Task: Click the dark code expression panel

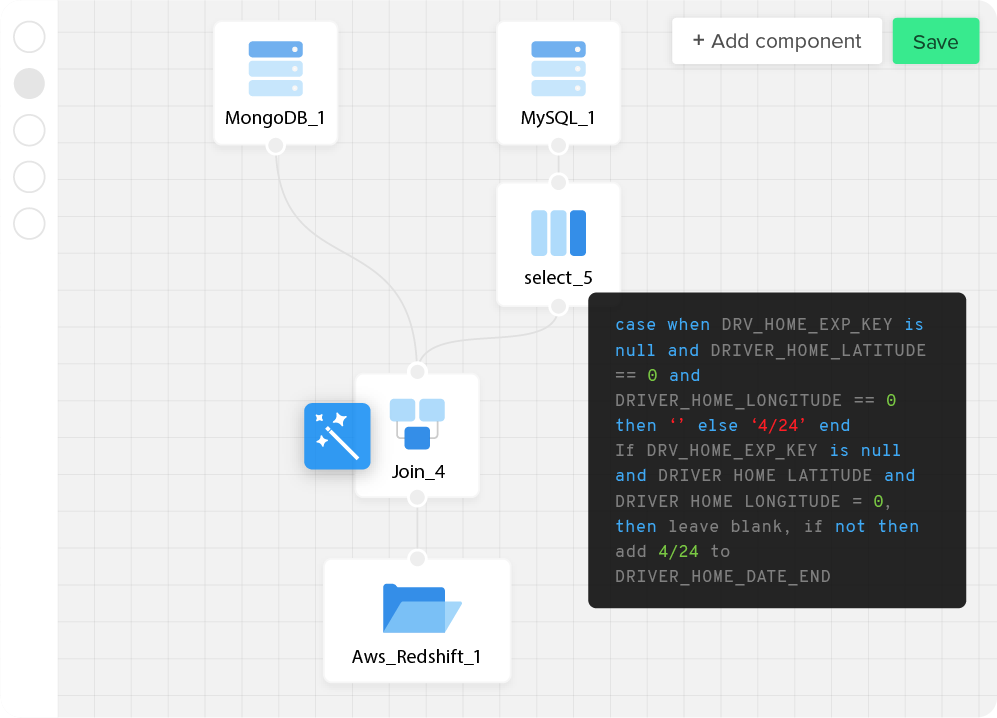Action: (777, 450)
